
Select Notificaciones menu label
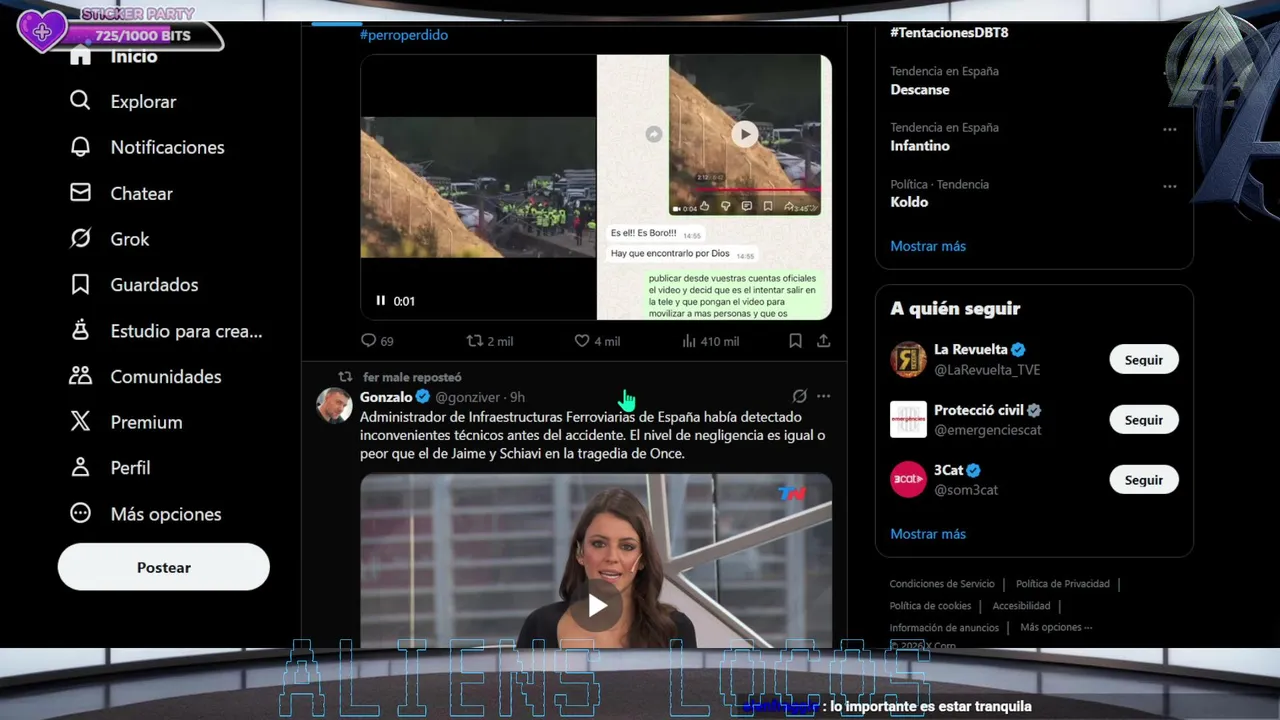coord(167,147)
